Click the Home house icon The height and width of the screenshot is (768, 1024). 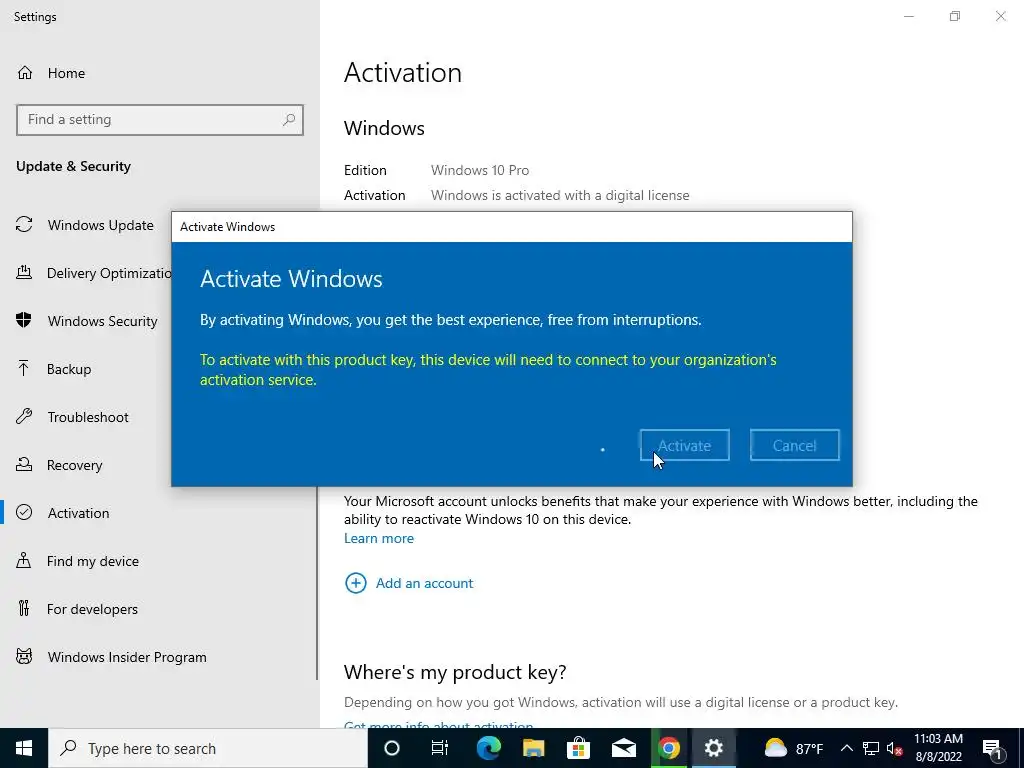point(25,72)
